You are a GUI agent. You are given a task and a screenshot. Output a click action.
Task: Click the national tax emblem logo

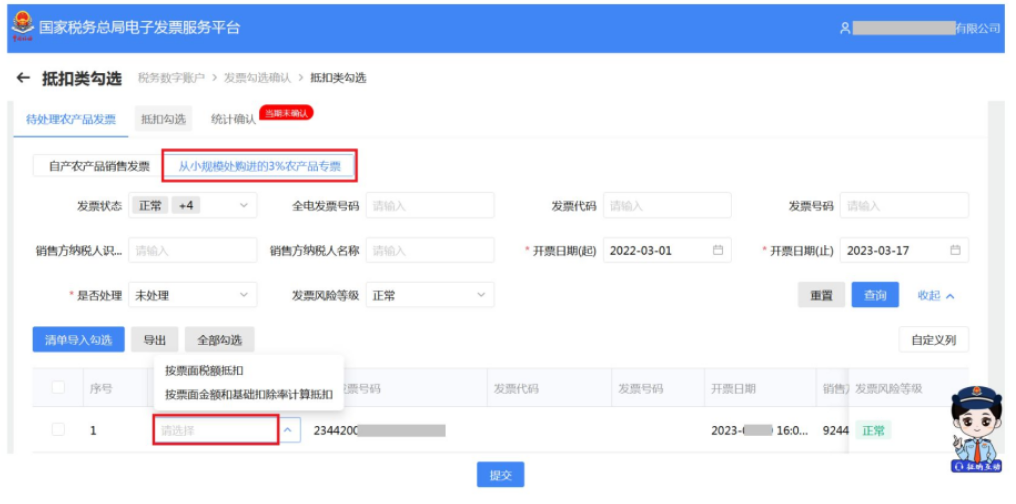click(x=23, y=27)
